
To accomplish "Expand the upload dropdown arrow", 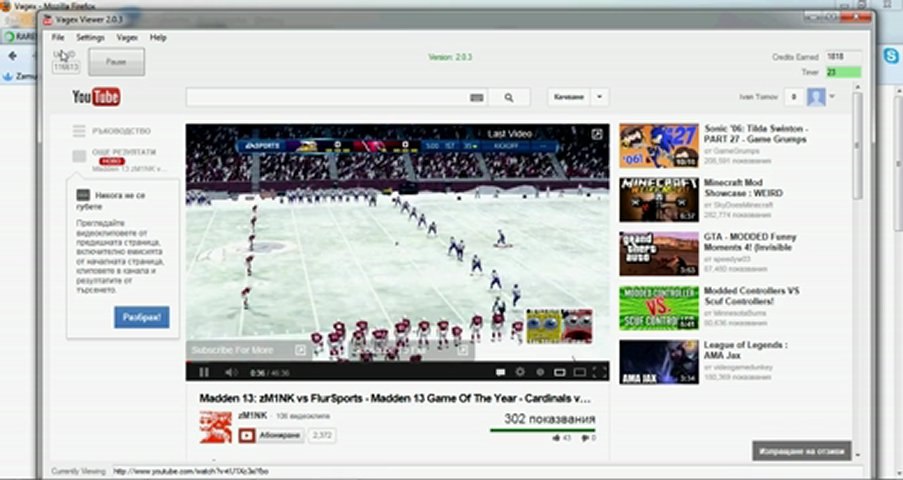I will pos(600,97).
